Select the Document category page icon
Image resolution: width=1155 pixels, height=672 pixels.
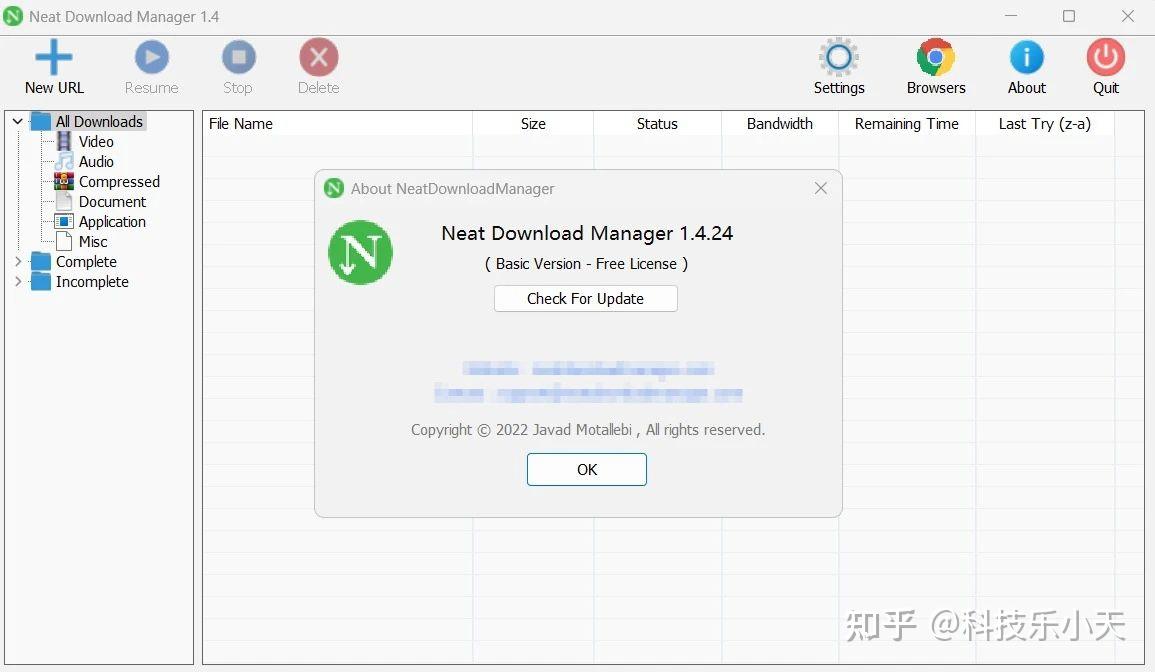click(65, 201)
